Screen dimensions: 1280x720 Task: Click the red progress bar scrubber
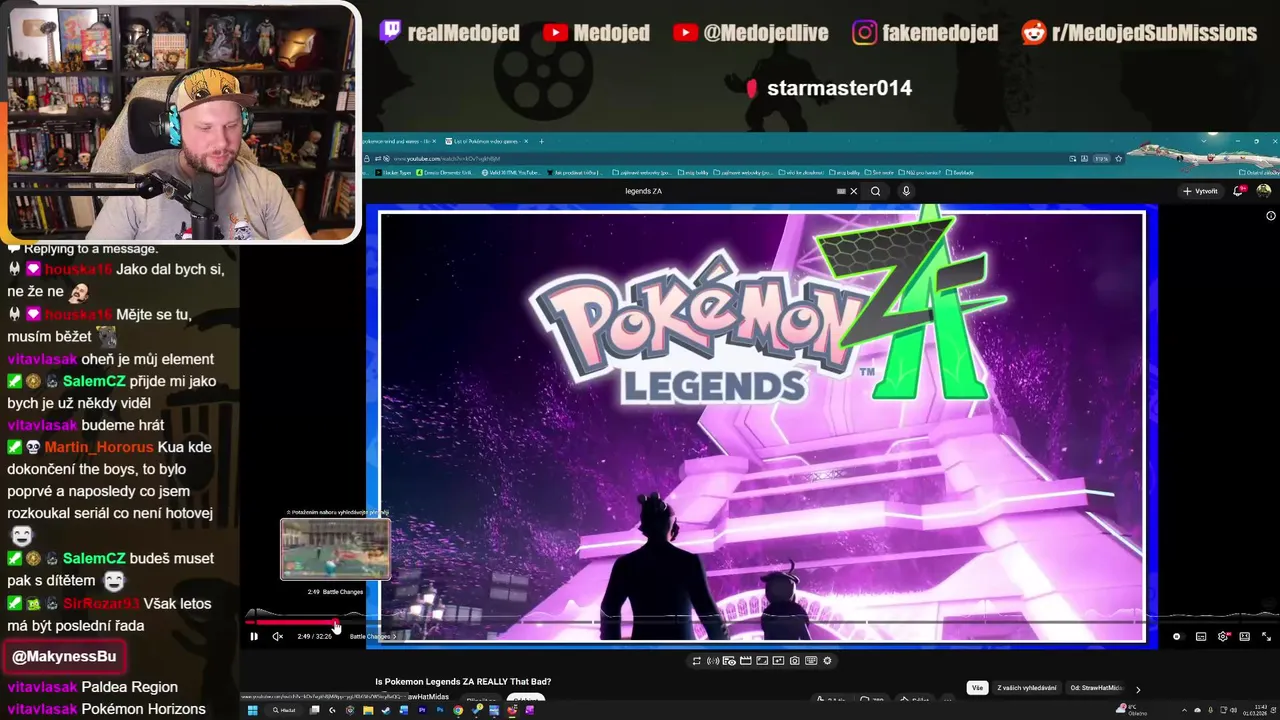[336, 623]
